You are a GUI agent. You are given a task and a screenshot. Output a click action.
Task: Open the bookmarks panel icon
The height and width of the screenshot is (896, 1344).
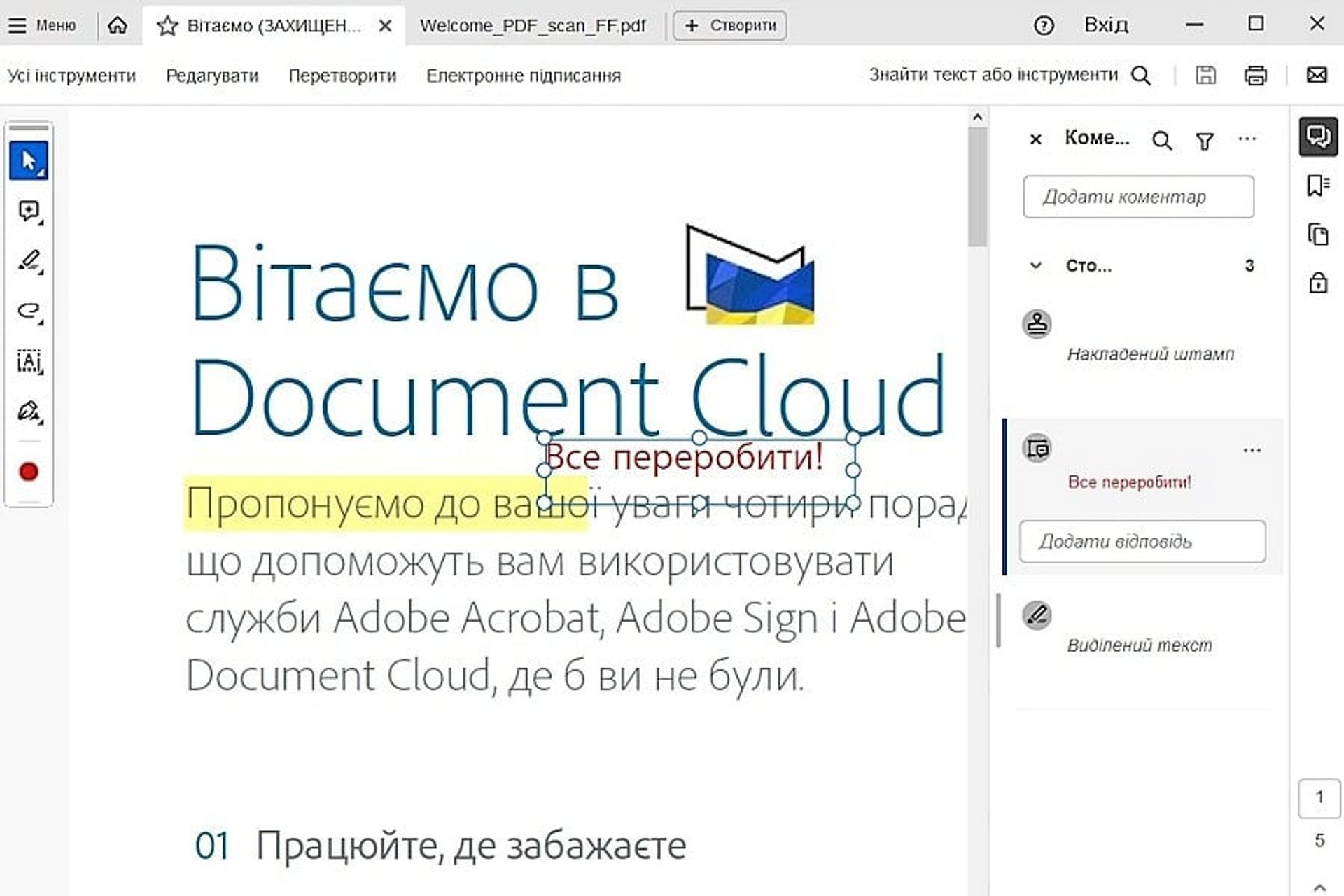[1319, 185]
